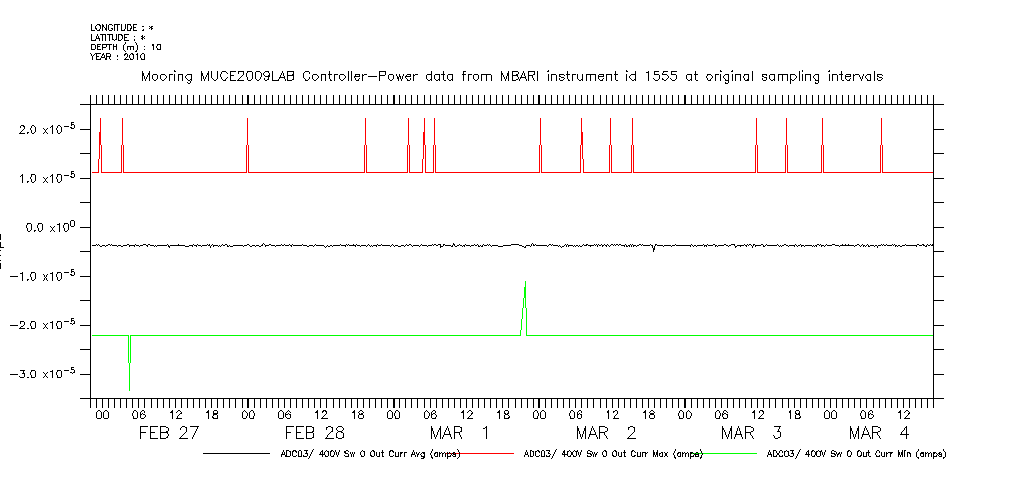Image resolution: width=1009 pixels, height=504 pixels.
Task: Select the 'MAR 2' date label
Action: pyautogui.click(x=605, y=433)
